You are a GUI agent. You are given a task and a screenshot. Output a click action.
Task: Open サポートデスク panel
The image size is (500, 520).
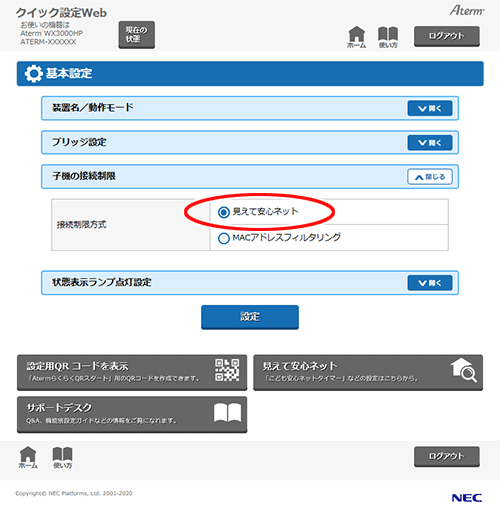(132, 414)
